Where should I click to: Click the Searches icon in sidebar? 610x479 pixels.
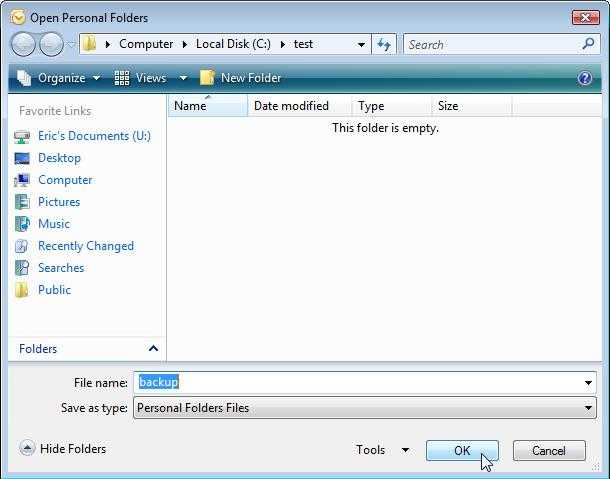(x=22, y=268)
